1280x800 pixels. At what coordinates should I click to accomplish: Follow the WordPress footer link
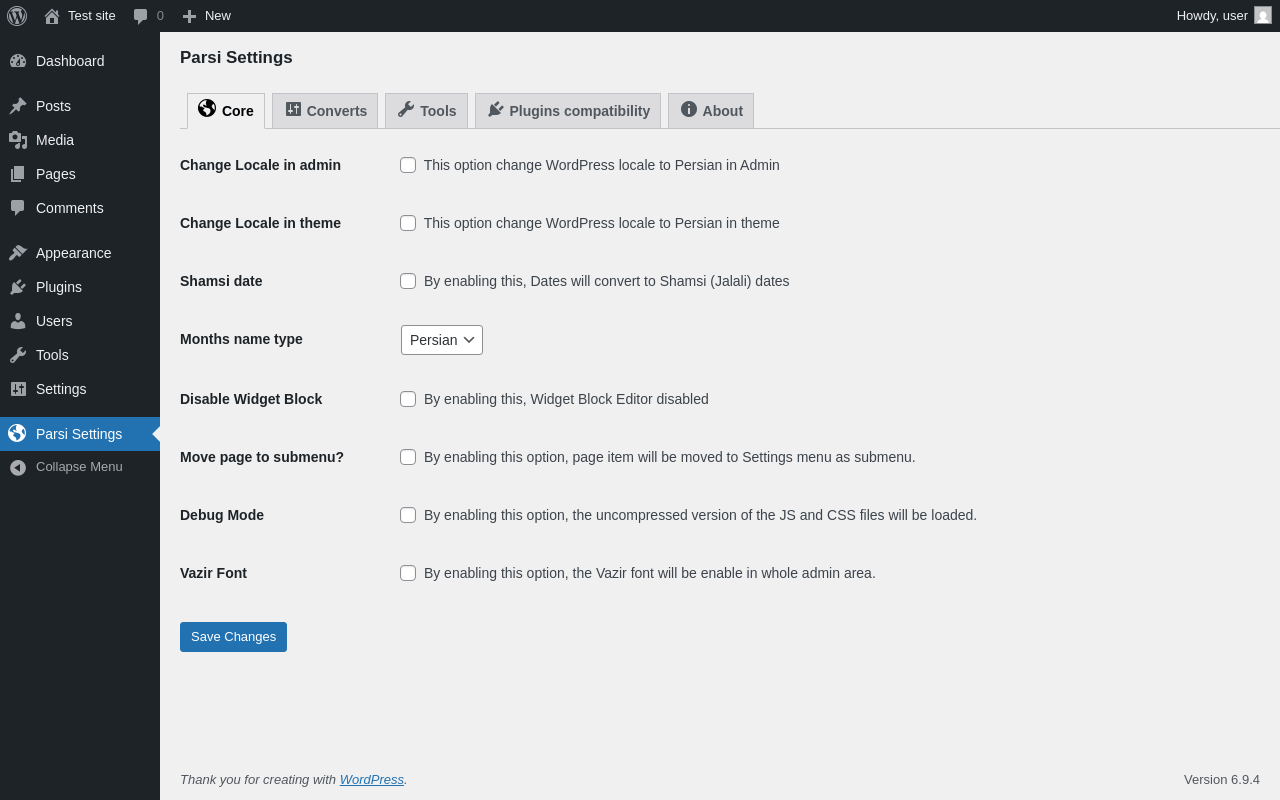[x=371, y=779]
